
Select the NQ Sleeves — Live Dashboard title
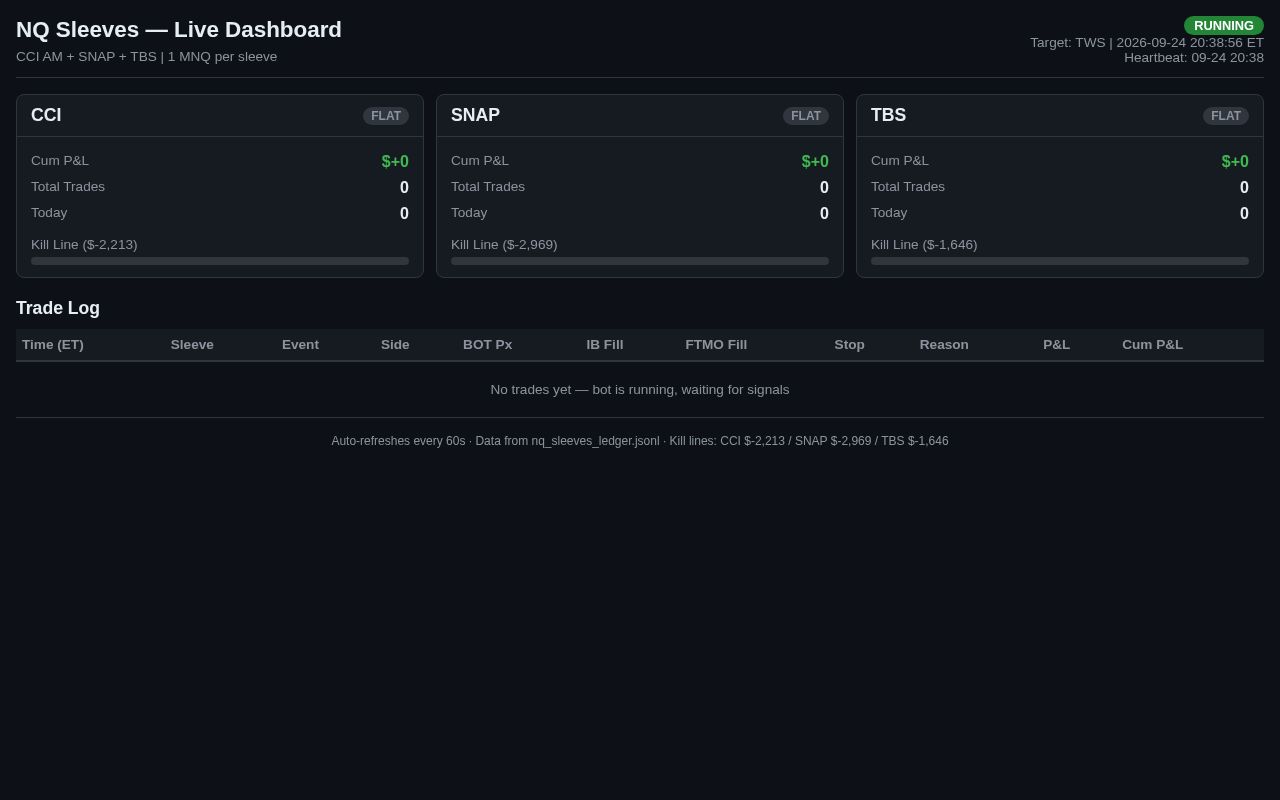pyautogui.click(x=179, y=30)
